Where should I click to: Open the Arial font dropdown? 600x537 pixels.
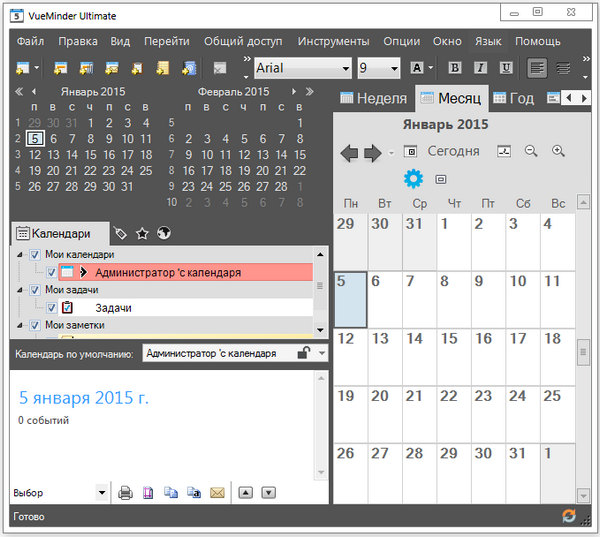click(x=345, y=68)
